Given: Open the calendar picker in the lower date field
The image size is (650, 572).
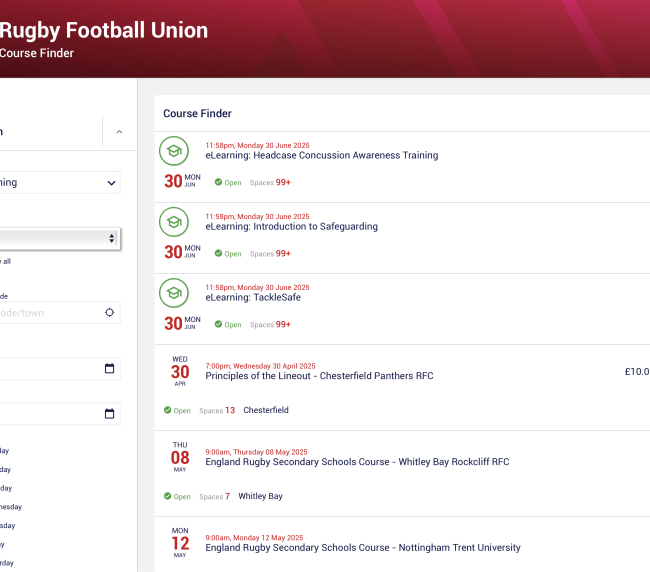Looking at the screenshot, I should [110, 414].
